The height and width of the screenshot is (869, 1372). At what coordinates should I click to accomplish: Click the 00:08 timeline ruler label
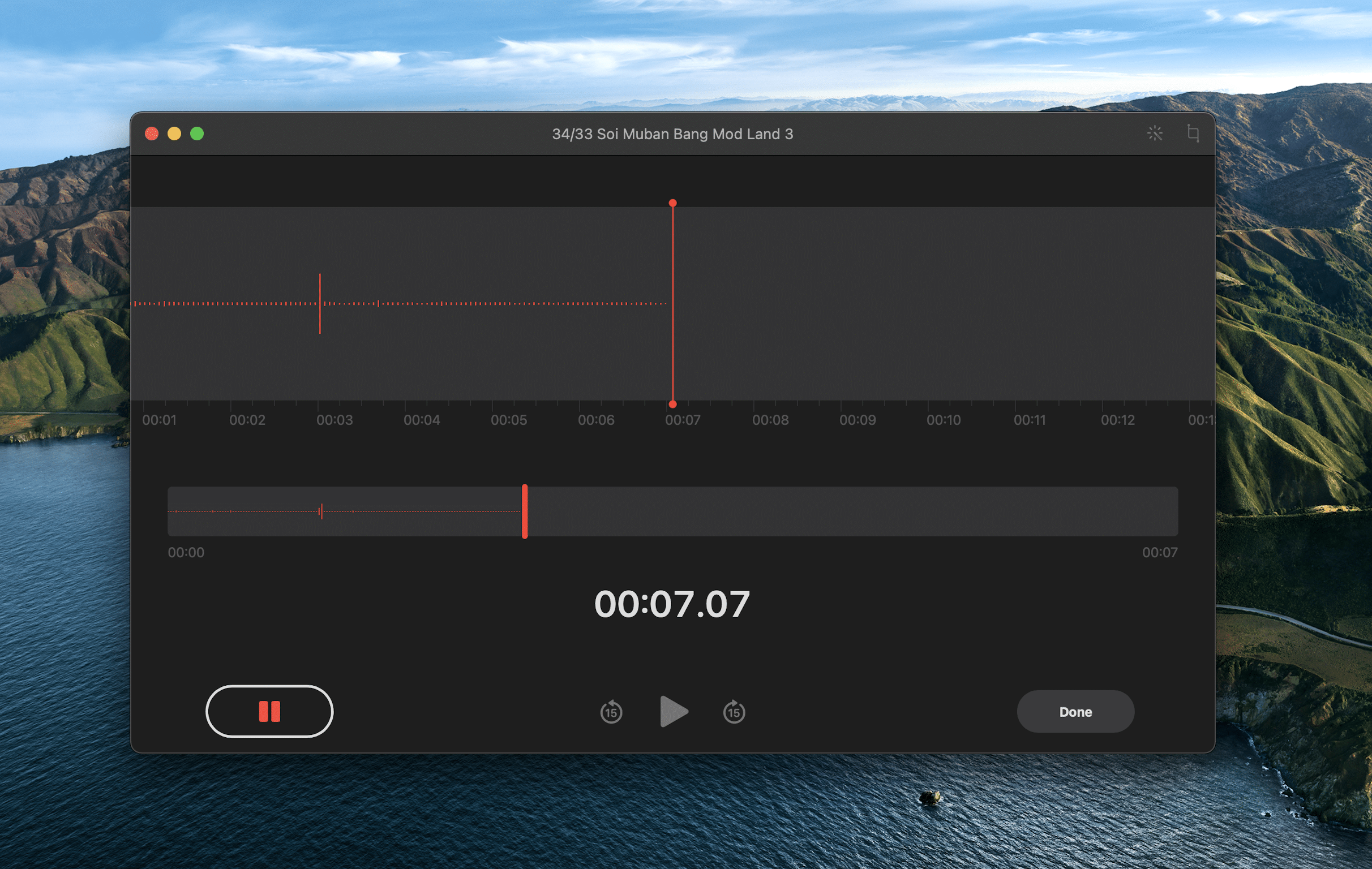tap(770, 420)
